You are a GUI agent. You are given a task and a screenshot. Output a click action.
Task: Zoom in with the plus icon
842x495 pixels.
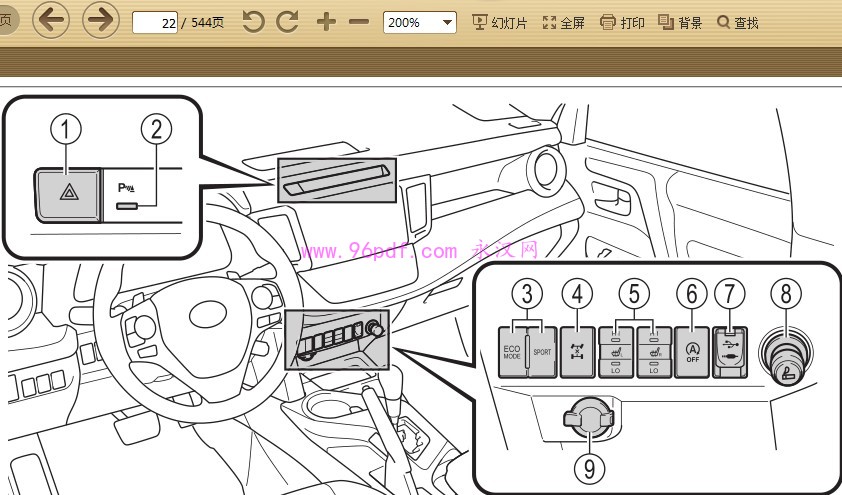326,22
